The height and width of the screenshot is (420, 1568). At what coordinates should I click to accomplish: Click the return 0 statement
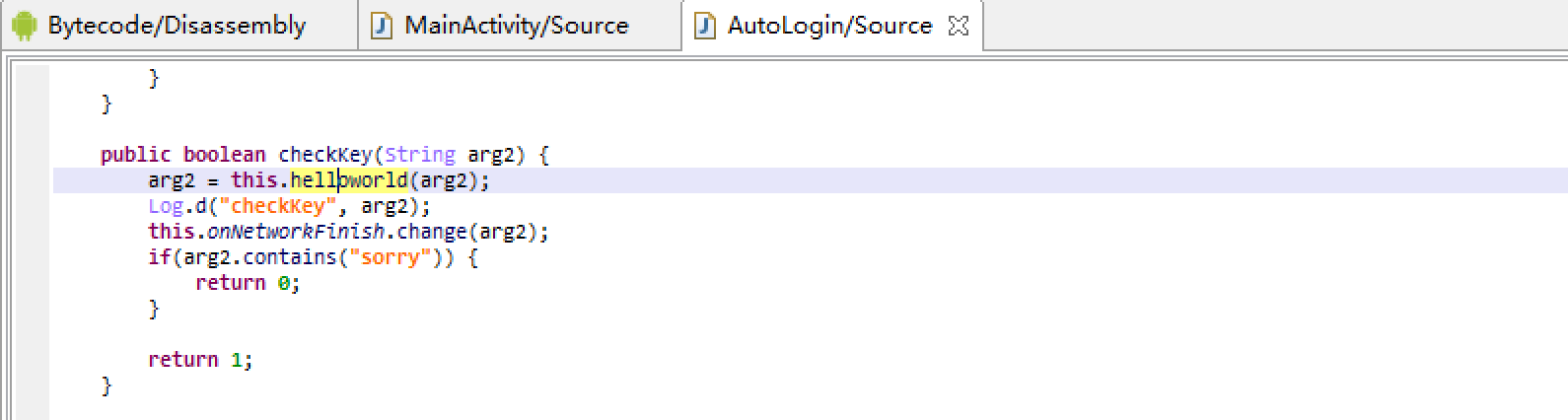248,283
